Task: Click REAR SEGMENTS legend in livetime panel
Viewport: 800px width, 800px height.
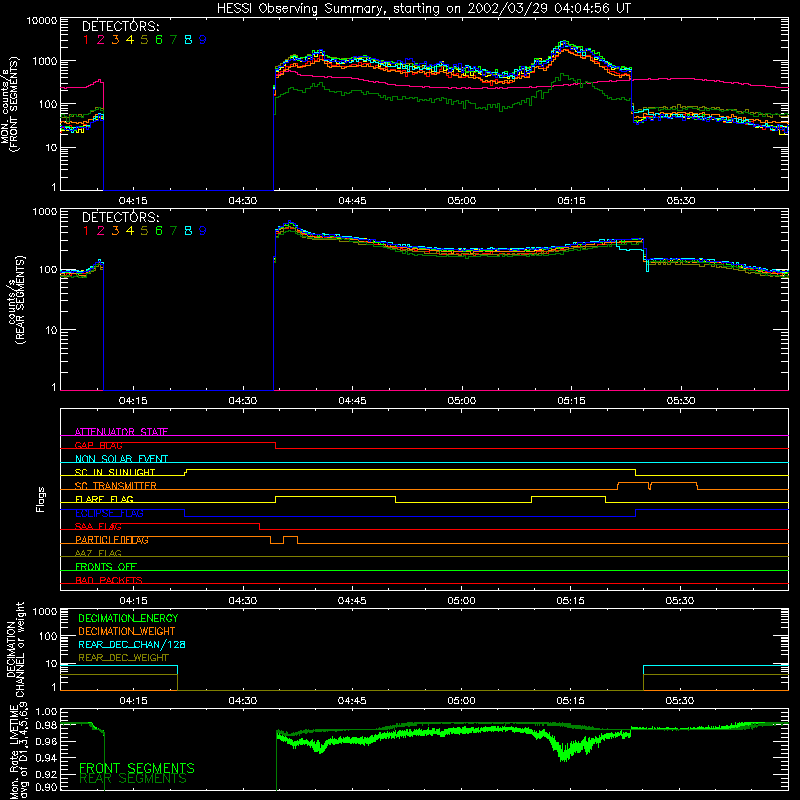Action: click(133, 779)
